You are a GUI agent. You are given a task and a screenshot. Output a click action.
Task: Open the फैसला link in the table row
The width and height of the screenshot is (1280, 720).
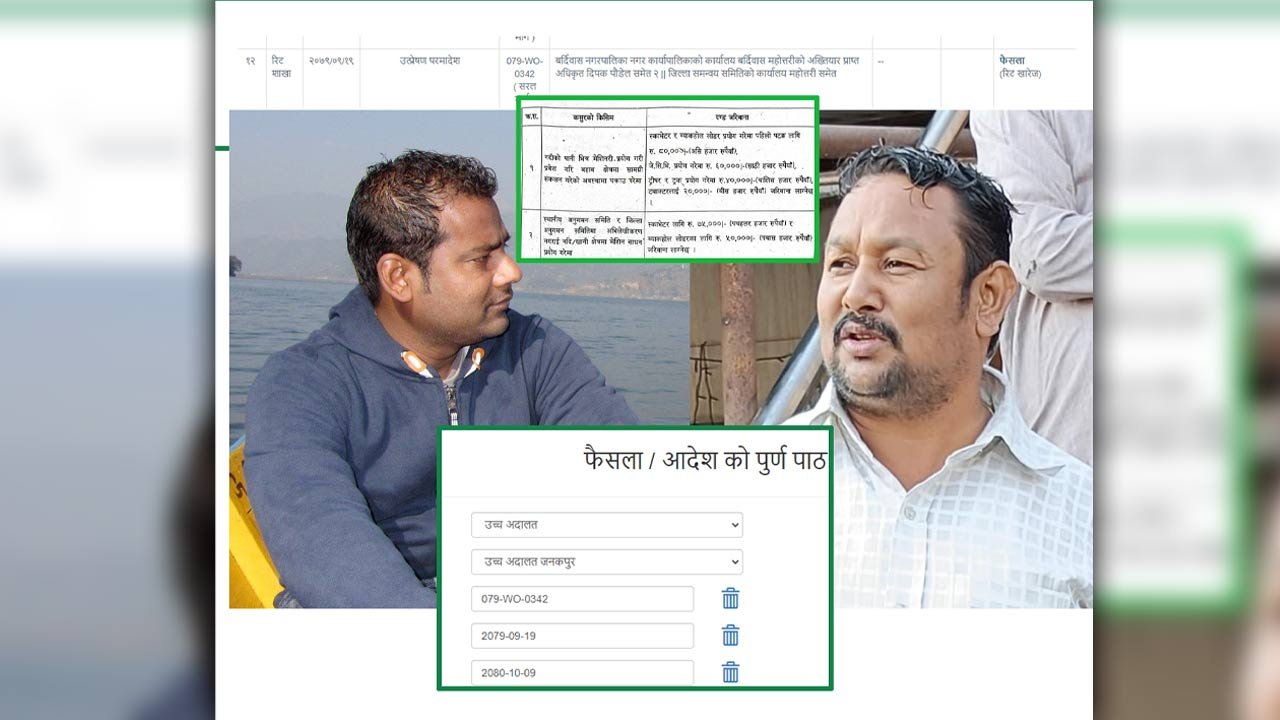[1012, 61]
